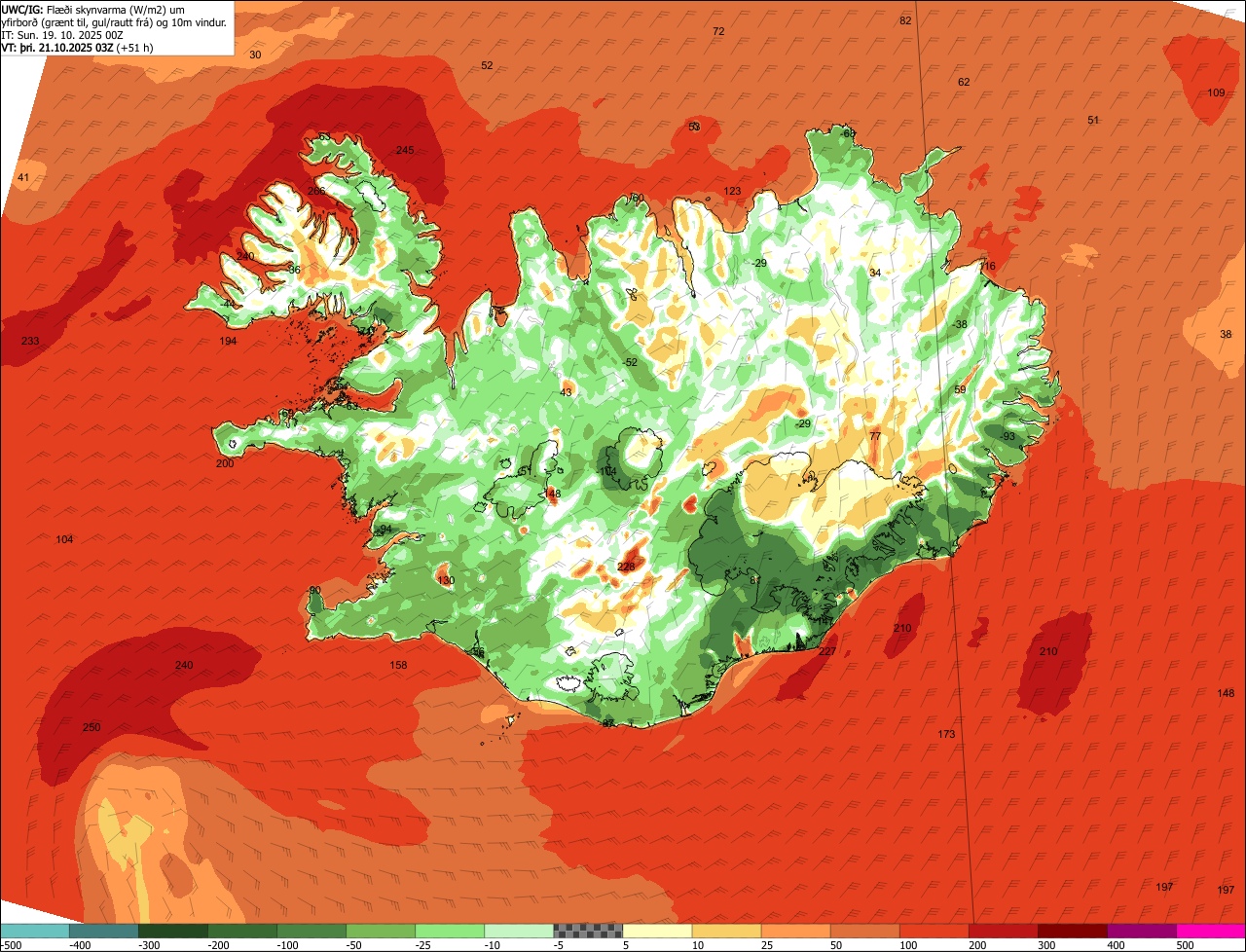This screenshot has height=952, width=1246.
Task: Click the 194 value on the map
Action: coord(228,341)
